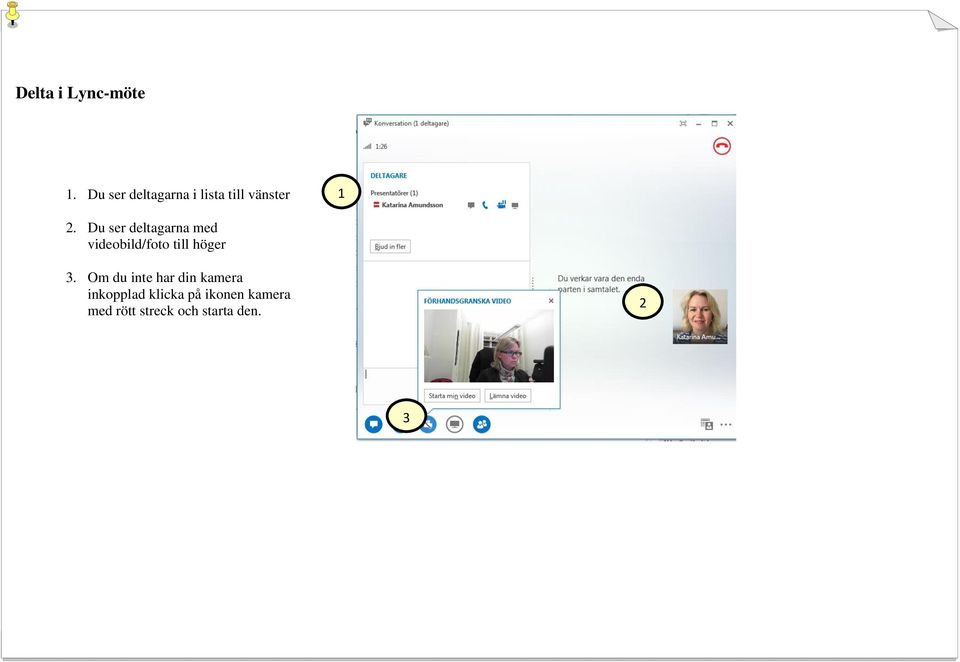Click instruction text 'Du ser deltagarna i lista till vänster'
Screen dimensions: 960x662
189,194
